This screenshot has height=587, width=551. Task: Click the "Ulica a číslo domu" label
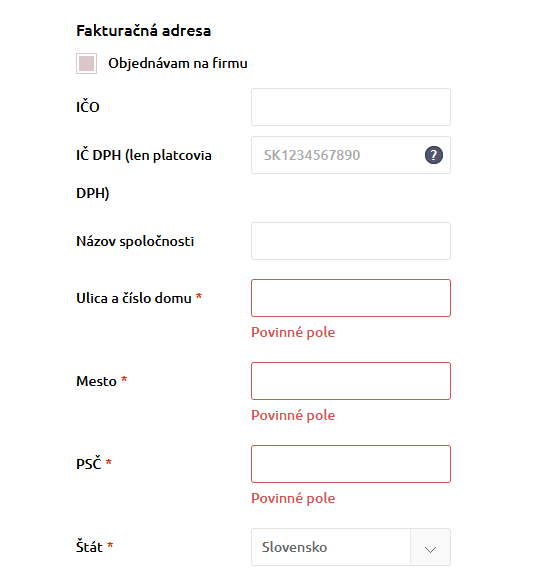(134, 298)
